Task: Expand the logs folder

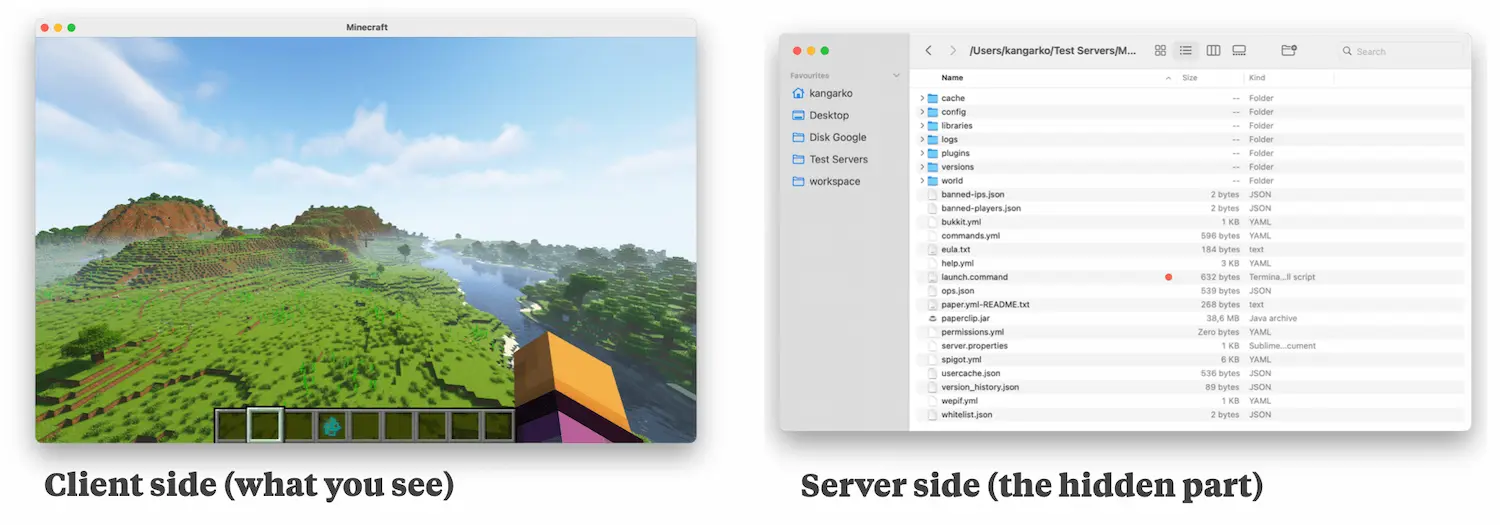Action: (x=921, y=140)
